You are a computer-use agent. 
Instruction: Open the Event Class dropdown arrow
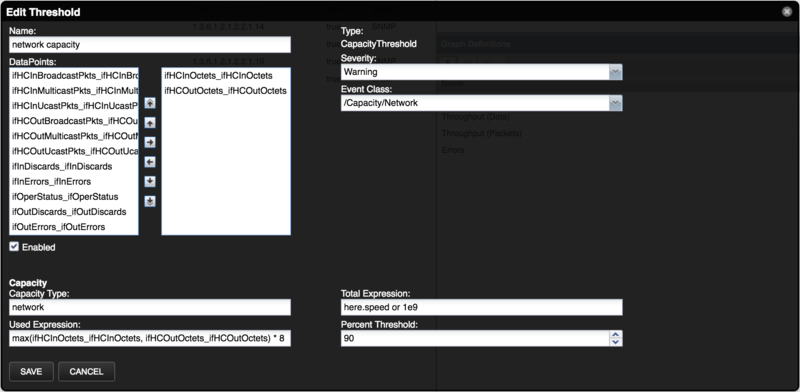616,103
